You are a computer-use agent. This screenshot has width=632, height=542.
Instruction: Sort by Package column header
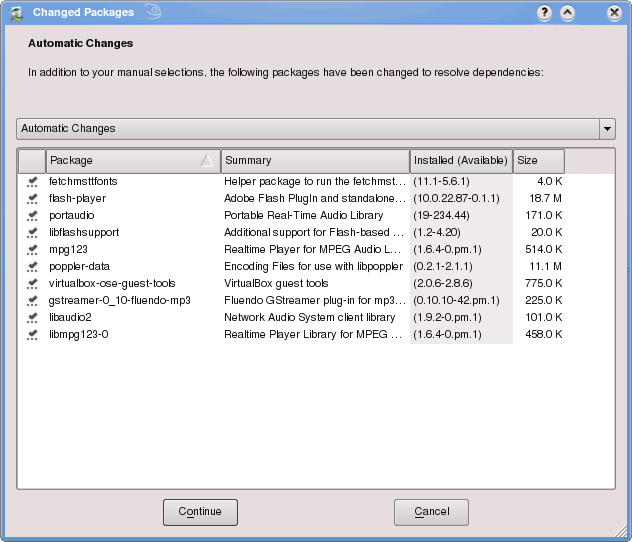click(133, 161)
